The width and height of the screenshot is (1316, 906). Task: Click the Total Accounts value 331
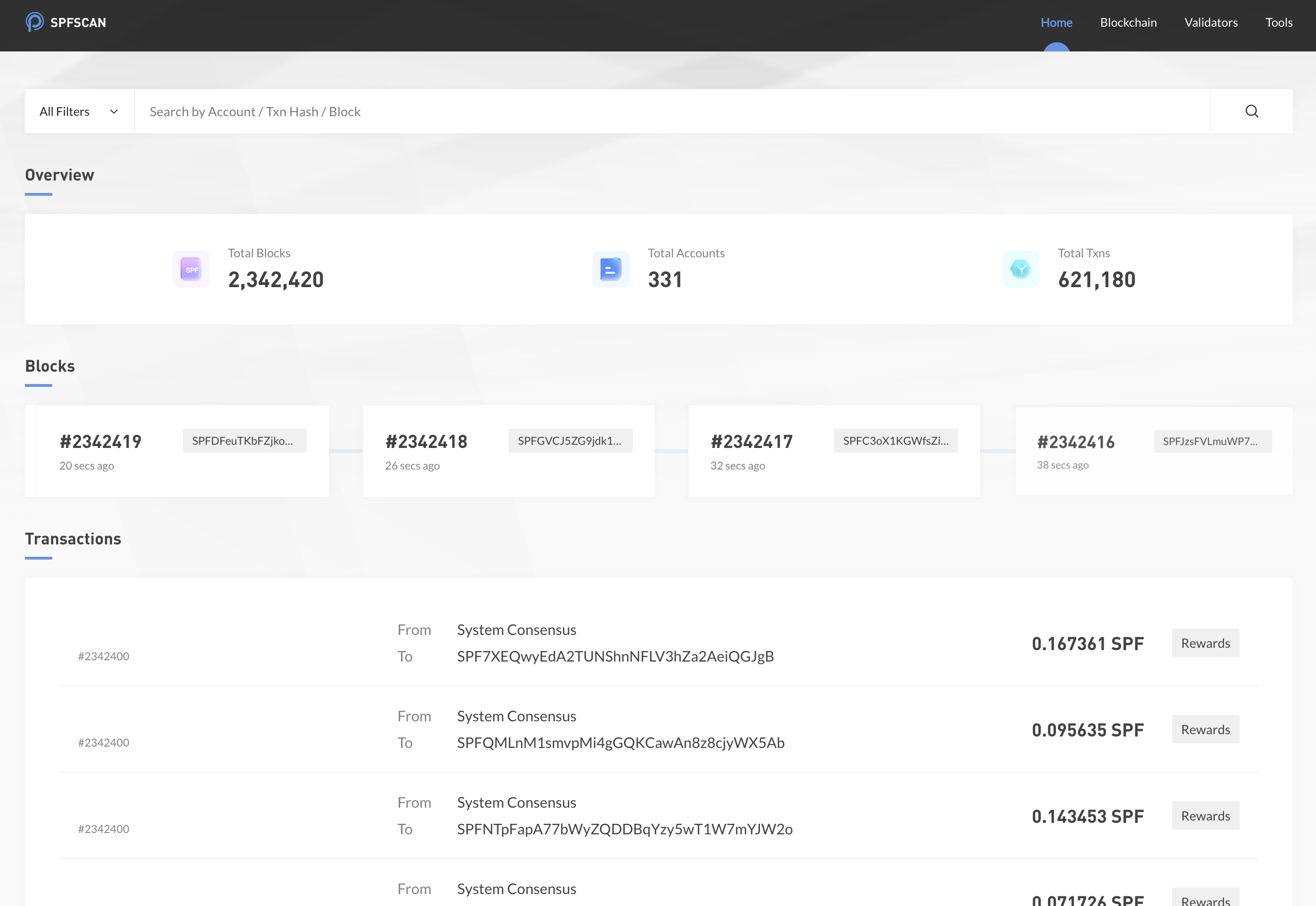[665, 279]
